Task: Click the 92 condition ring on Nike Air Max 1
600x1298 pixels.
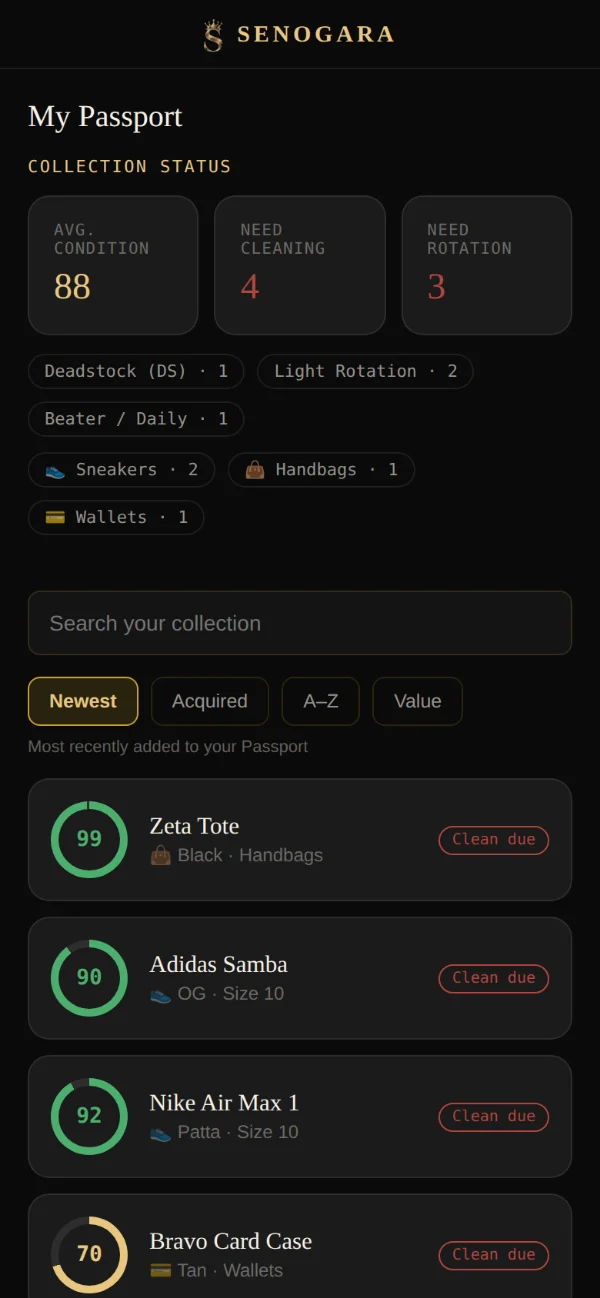Action: pos(89,1116)
